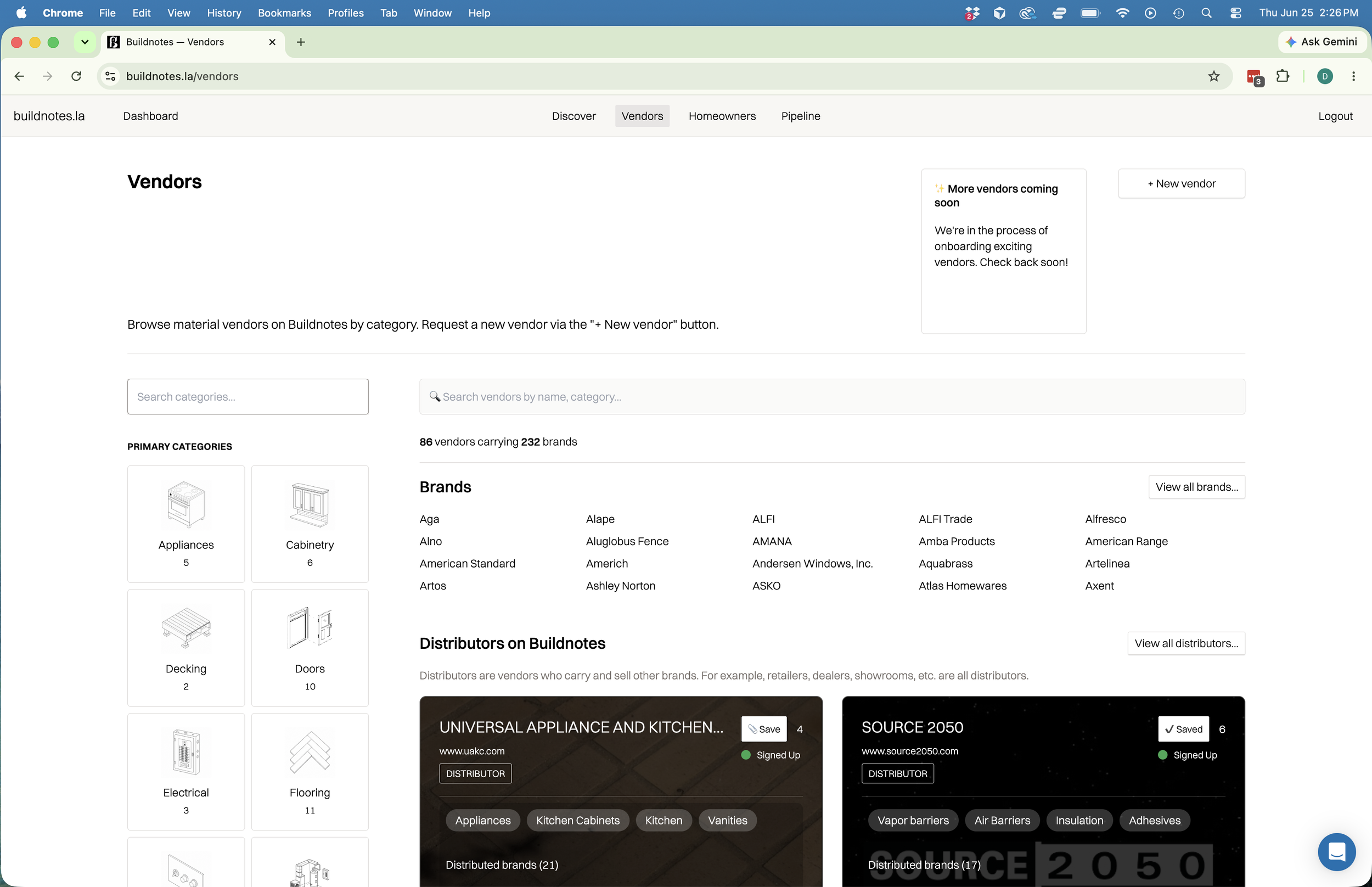Viewport: 1372px width, 887px height.
Task: Open the Electrical category card
Action: click(186, 771)
